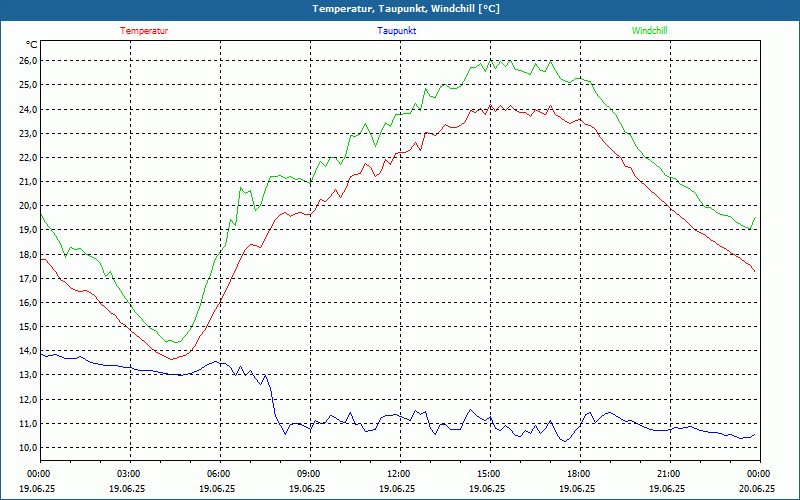The image size is (800, 500).
Task: Click the '26,0' y-axis value
Action: pos(28,61)
